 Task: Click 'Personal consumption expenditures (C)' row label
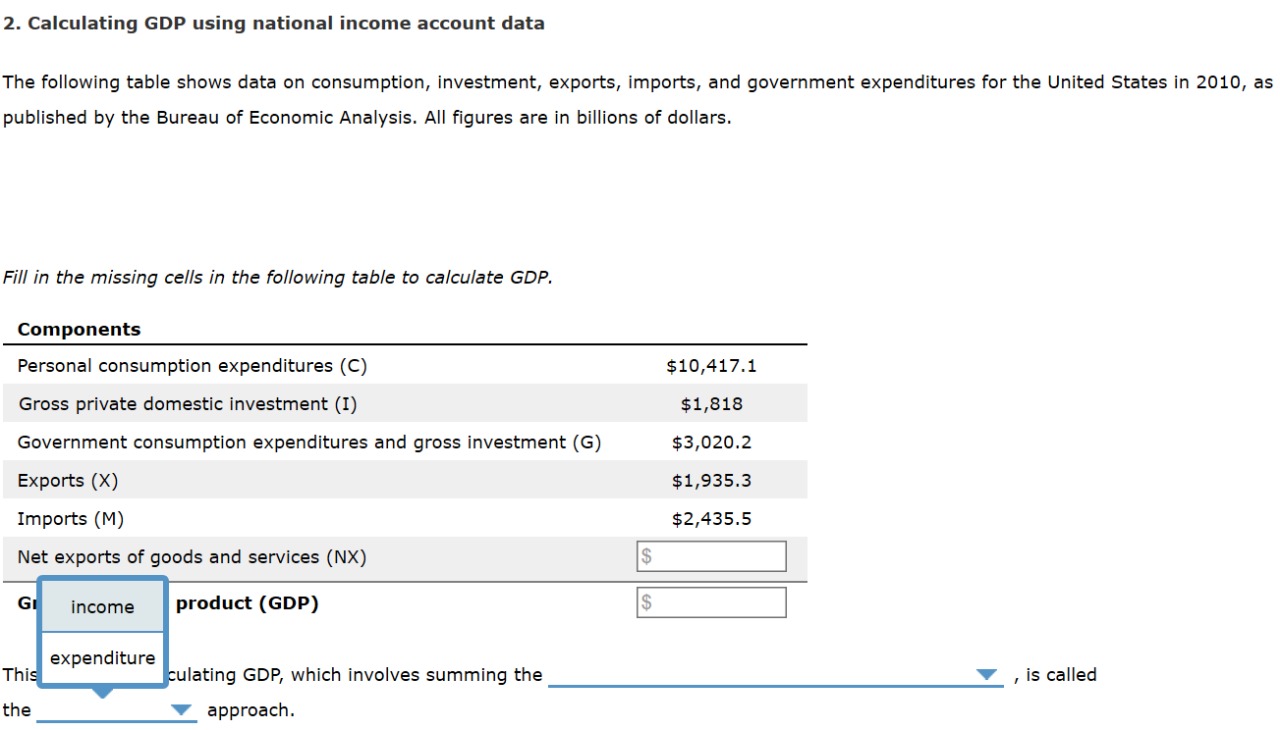click(x=192, y=366)
